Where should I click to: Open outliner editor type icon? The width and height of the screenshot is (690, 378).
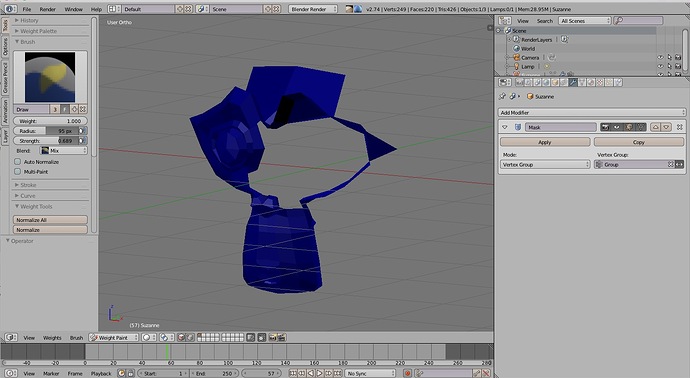click(504, 21)
